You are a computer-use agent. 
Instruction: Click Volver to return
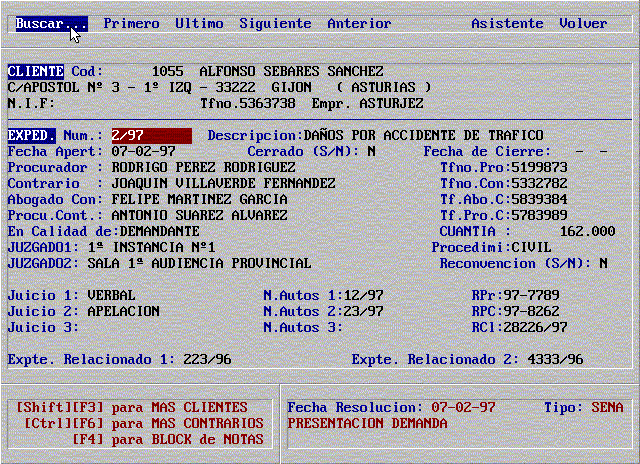(x=583, y=24)
